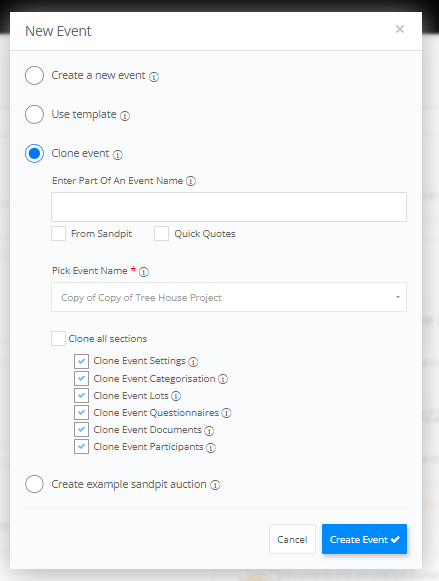
Task: Click info icon beside Create example sandpit auction
Action: click(x=215, y=485)
